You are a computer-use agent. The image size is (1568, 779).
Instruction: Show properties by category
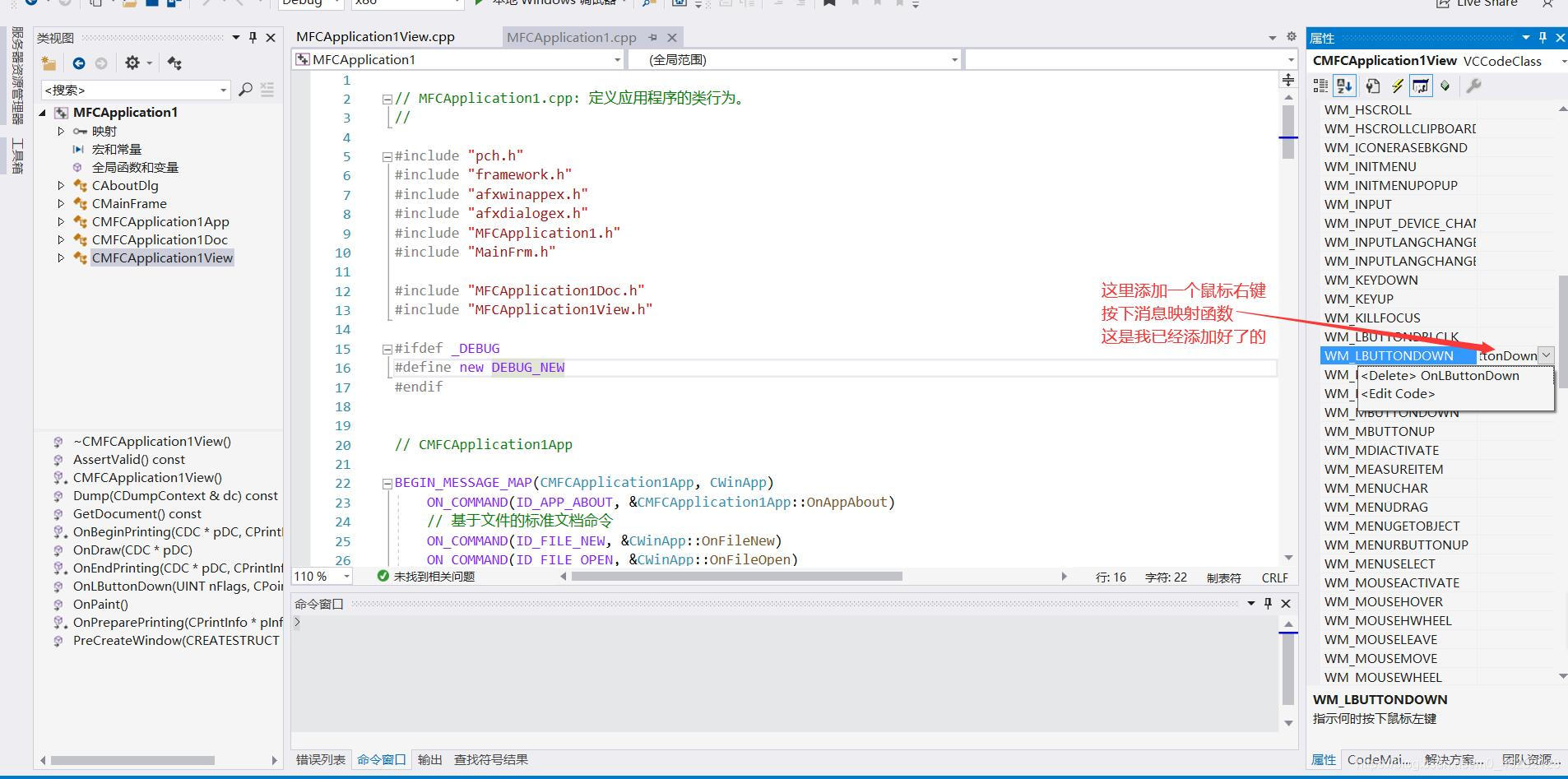[1320, 86]
